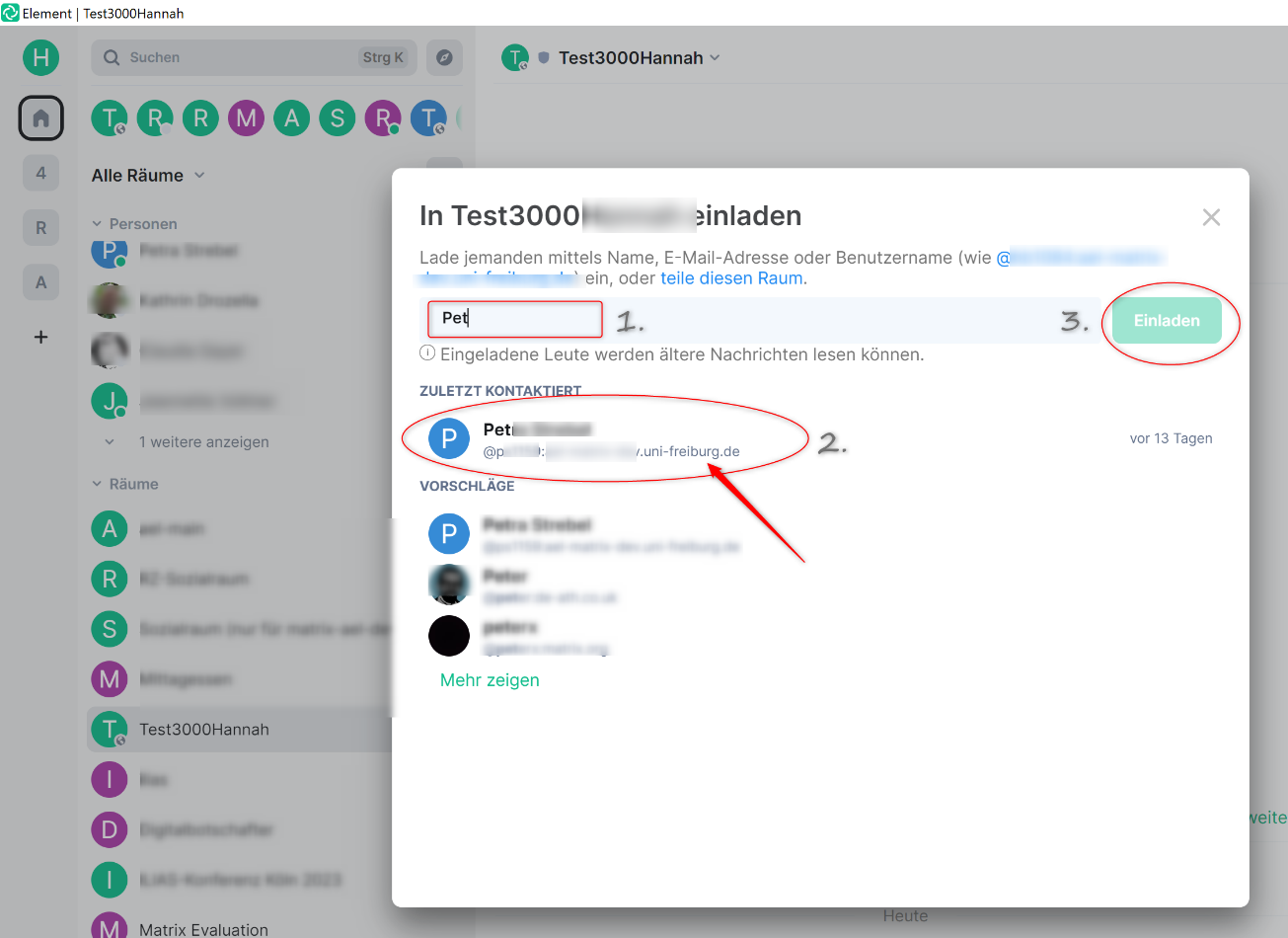Click the green A room avatar under Räume
The width and height of the screenshot is (1288, 938).
110,528
